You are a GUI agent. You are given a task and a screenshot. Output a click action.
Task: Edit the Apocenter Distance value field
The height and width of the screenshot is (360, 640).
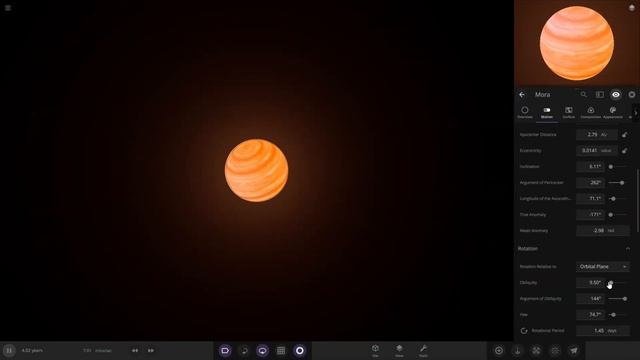[x=596, y=134]
